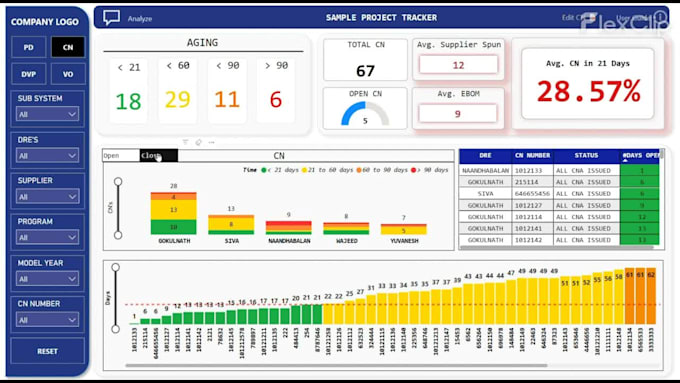This screenshot has height=383, width=680.
Task: Click the TOTAL CN value 67
Action: [x=365, y=71]
